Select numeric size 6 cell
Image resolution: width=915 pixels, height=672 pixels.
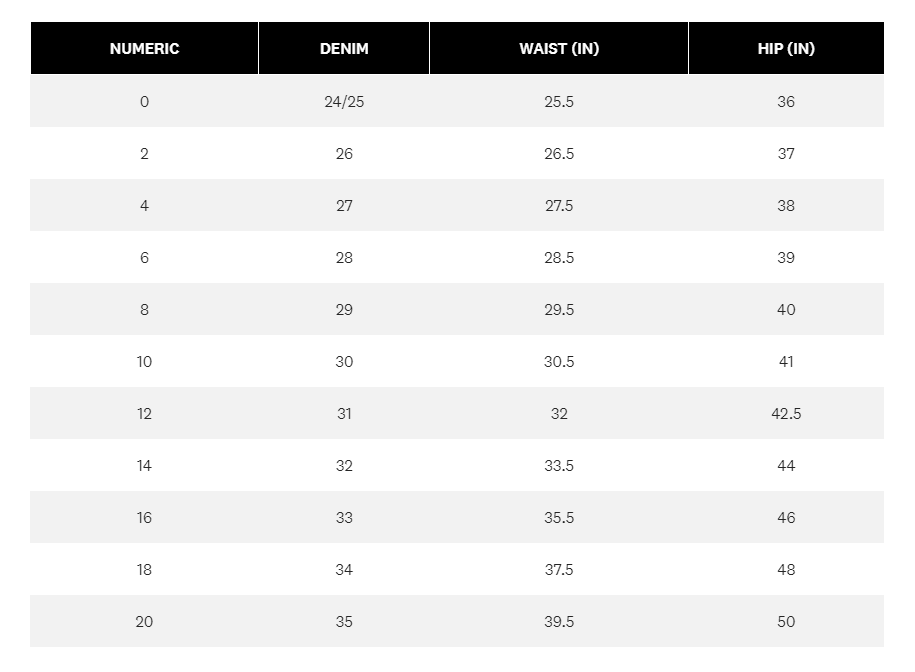pyautogui.click(x=144, y=257)
